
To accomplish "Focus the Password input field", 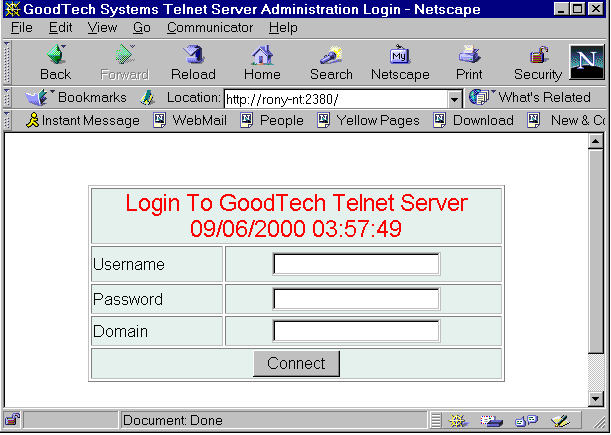I will tap(357, 299).
